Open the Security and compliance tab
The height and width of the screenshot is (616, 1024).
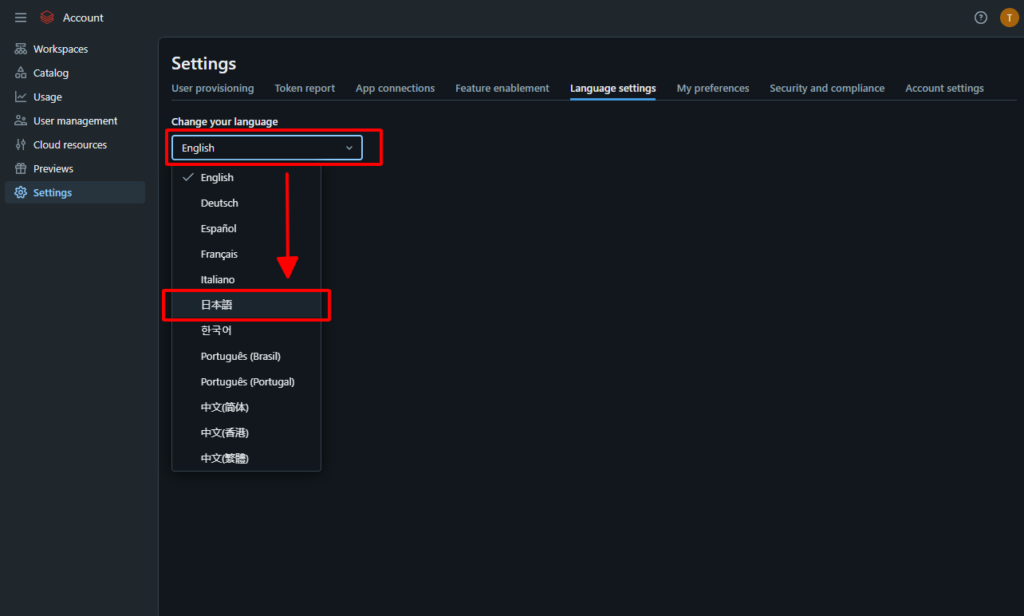point(827,88)
